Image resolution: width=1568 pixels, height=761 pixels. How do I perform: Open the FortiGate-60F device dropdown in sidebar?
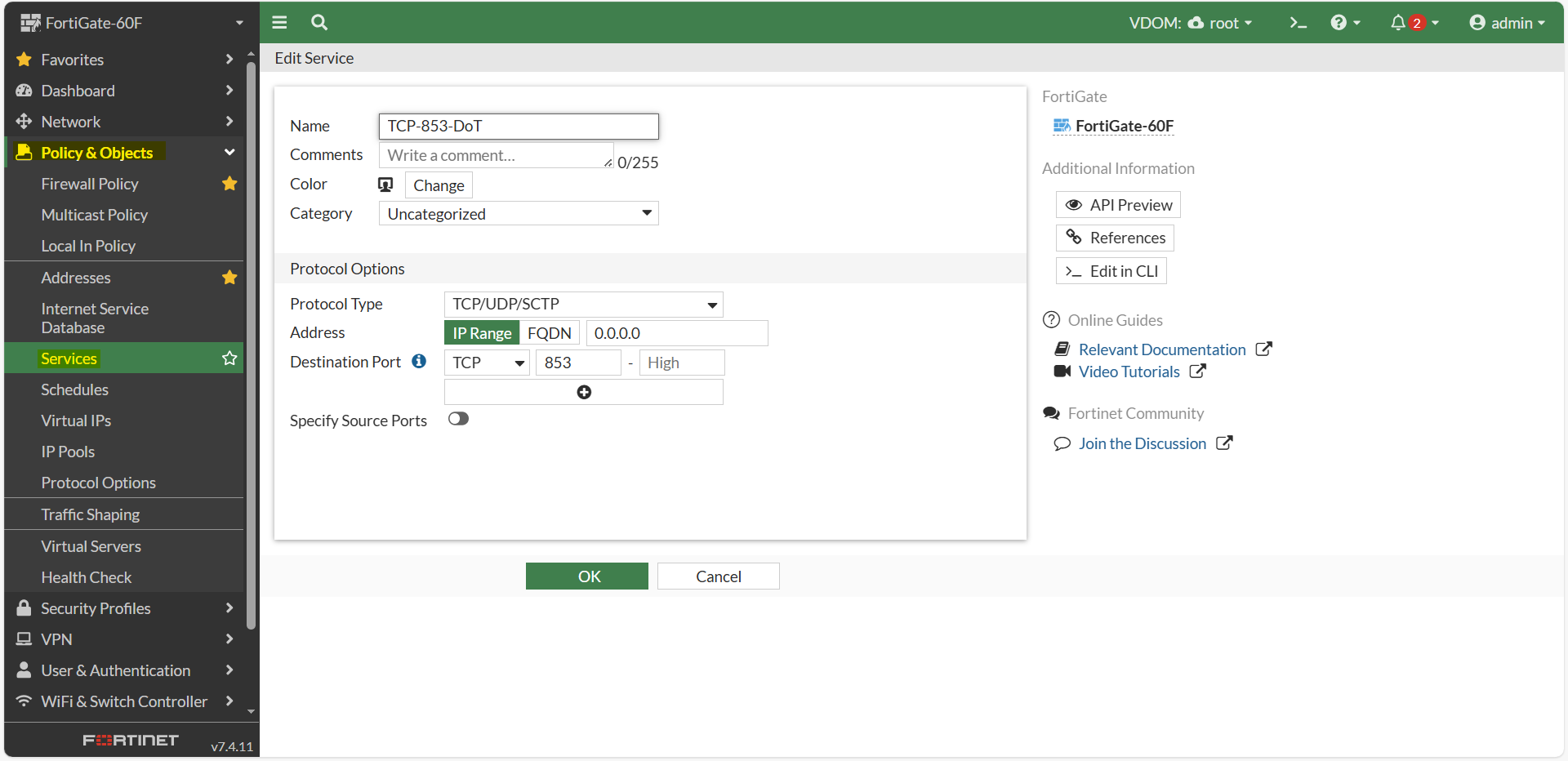[132, 23]
